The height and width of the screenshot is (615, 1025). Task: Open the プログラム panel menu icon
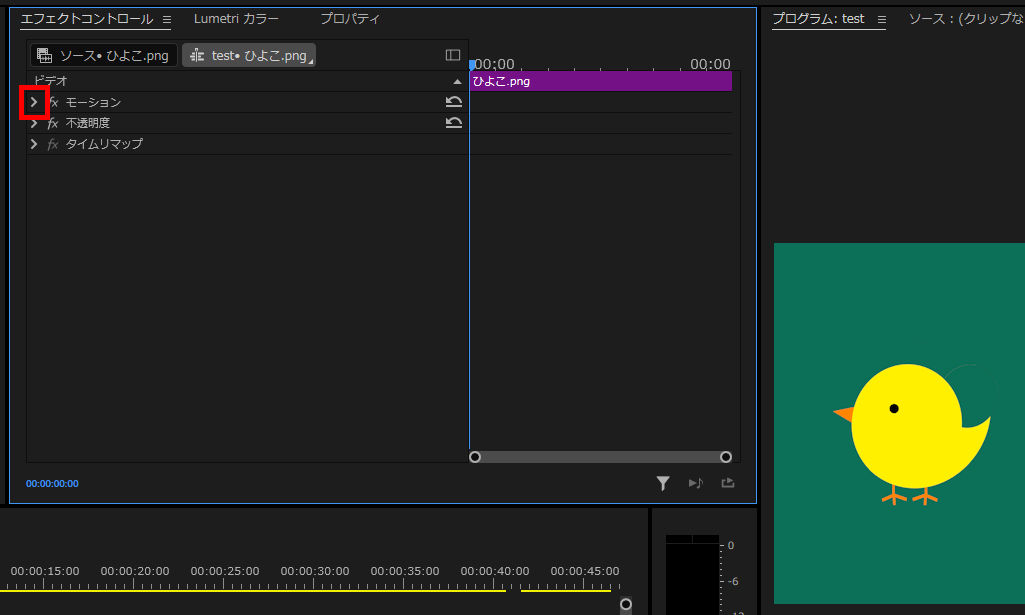[882, 20]
